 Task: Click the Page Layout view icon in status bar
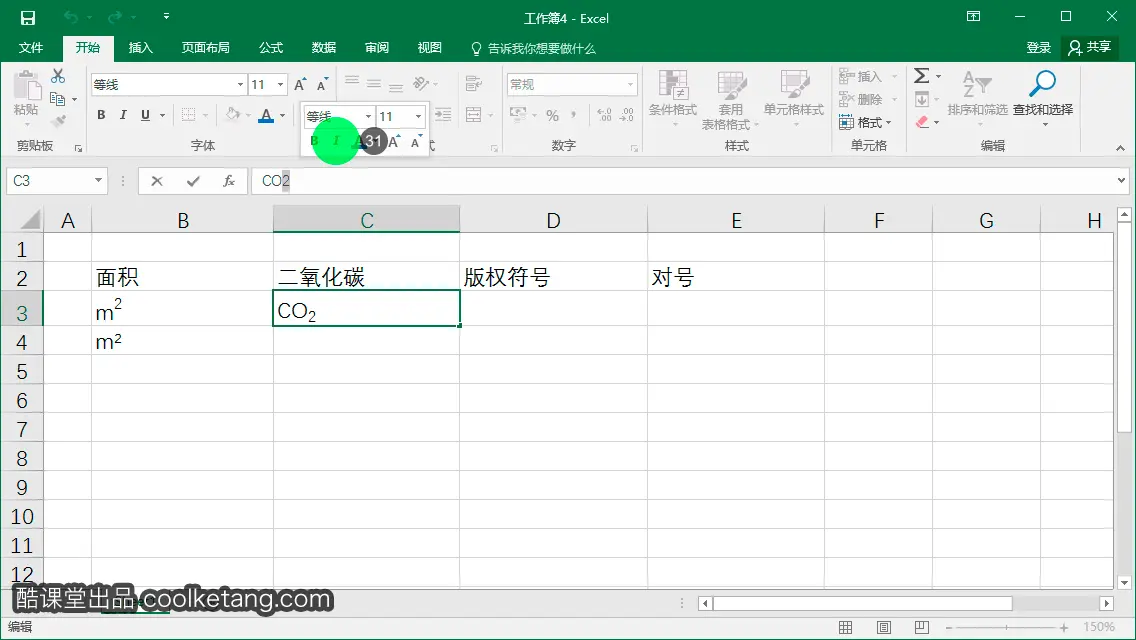click(x=884, y=627)
